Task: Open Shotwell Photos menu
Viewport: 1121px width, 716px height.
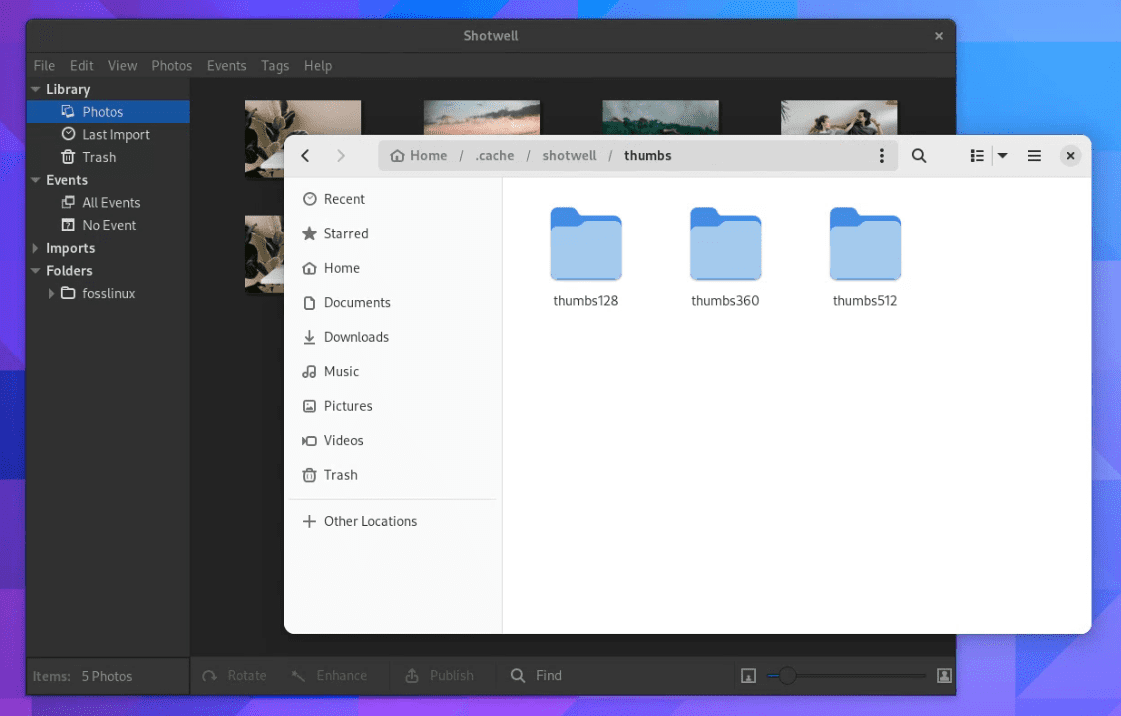Action: [172, 66]
